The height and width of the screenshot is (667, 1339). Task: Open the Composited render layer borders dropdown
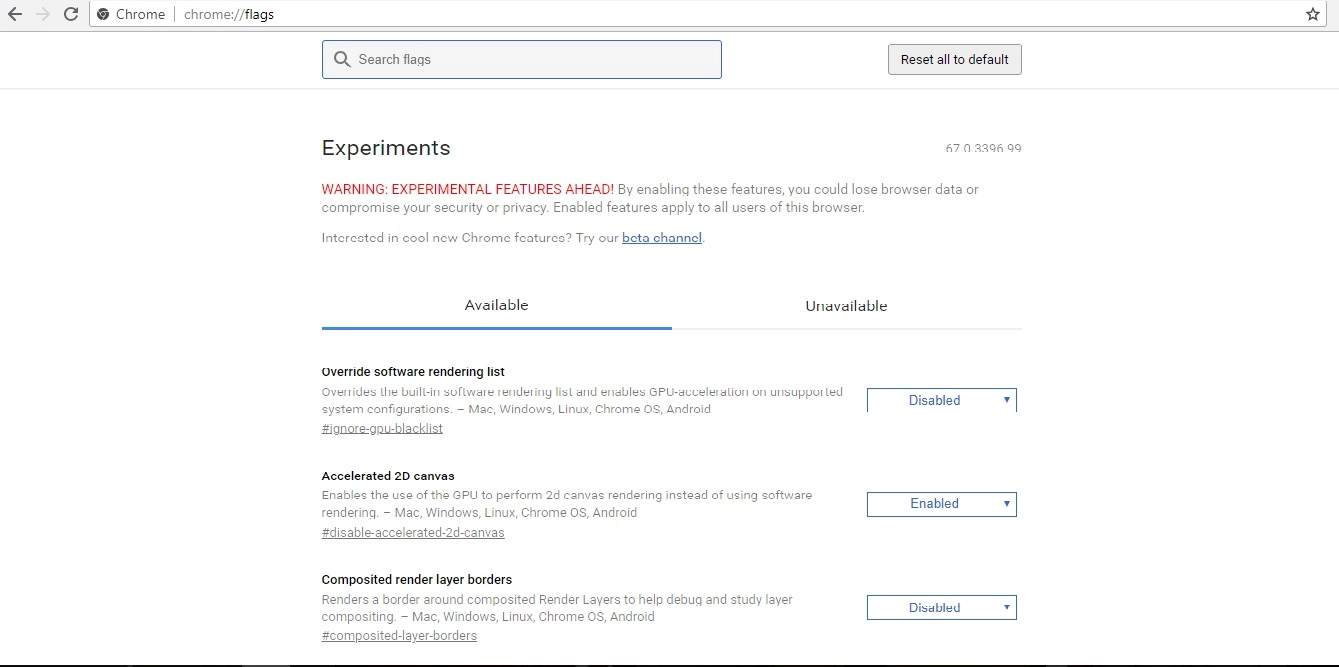[x=941, y=607]
